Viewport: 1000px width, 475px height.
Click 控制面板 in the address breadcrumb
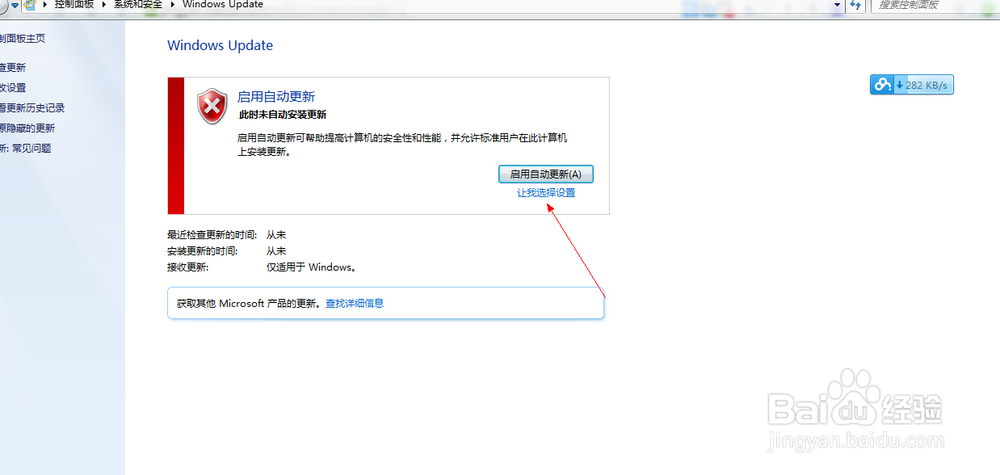pos(73,4)
